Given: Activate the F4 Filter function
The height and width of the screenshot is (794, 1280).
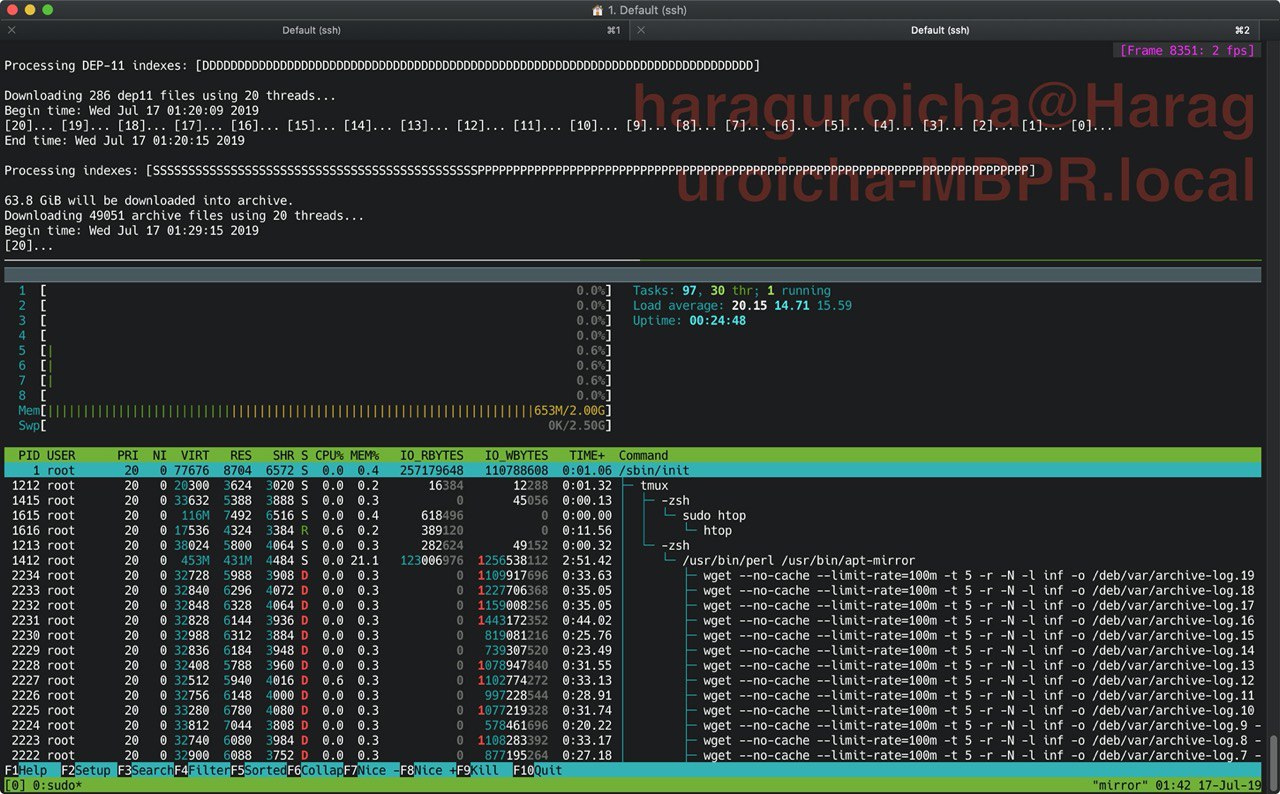Looking at the screenshot, I should 203,771.
